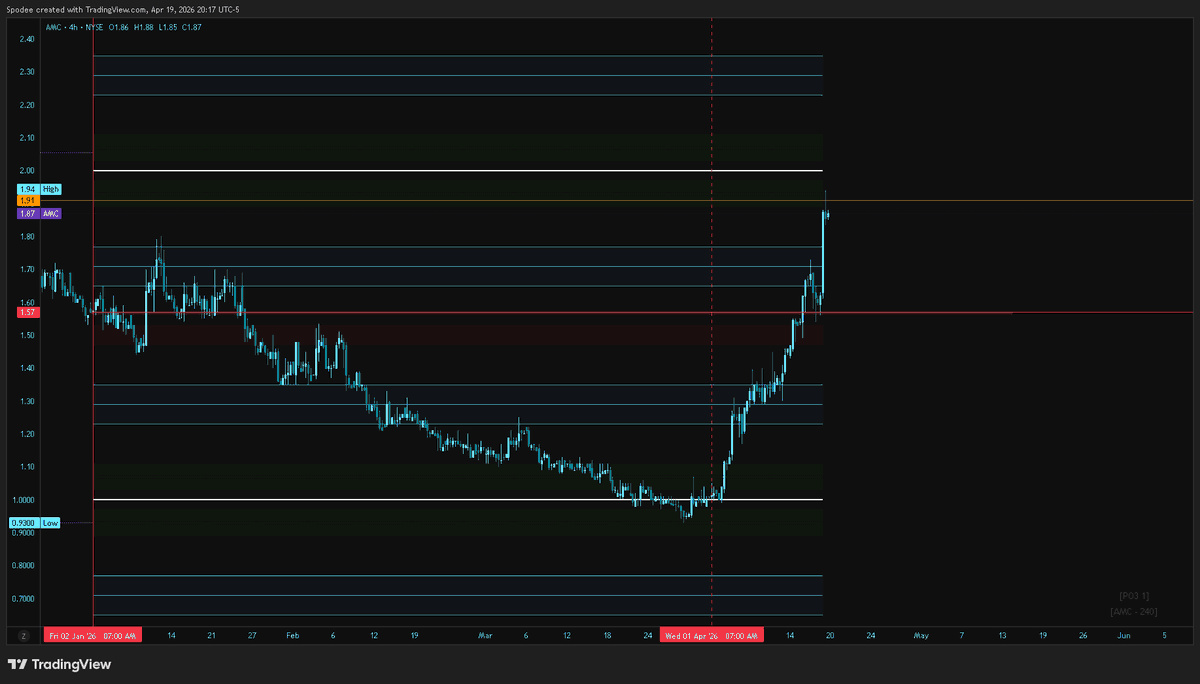Click the 1.10 price scale label
The height and width of the screenshot is (684, 1200).
[27, 467]
